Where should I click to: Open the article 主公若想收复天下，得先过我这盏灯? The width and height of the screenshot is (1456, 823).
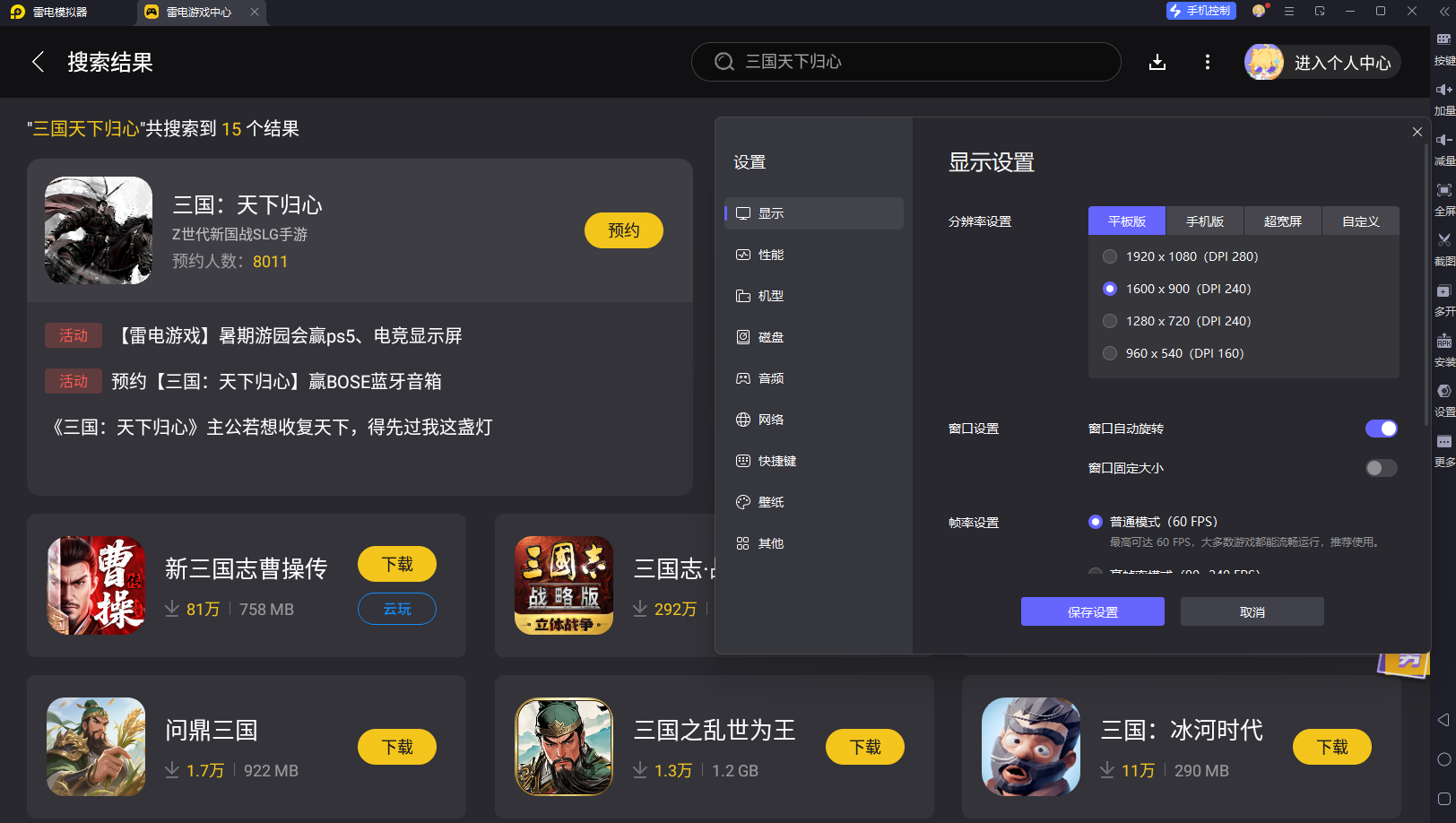pos(269,427)
